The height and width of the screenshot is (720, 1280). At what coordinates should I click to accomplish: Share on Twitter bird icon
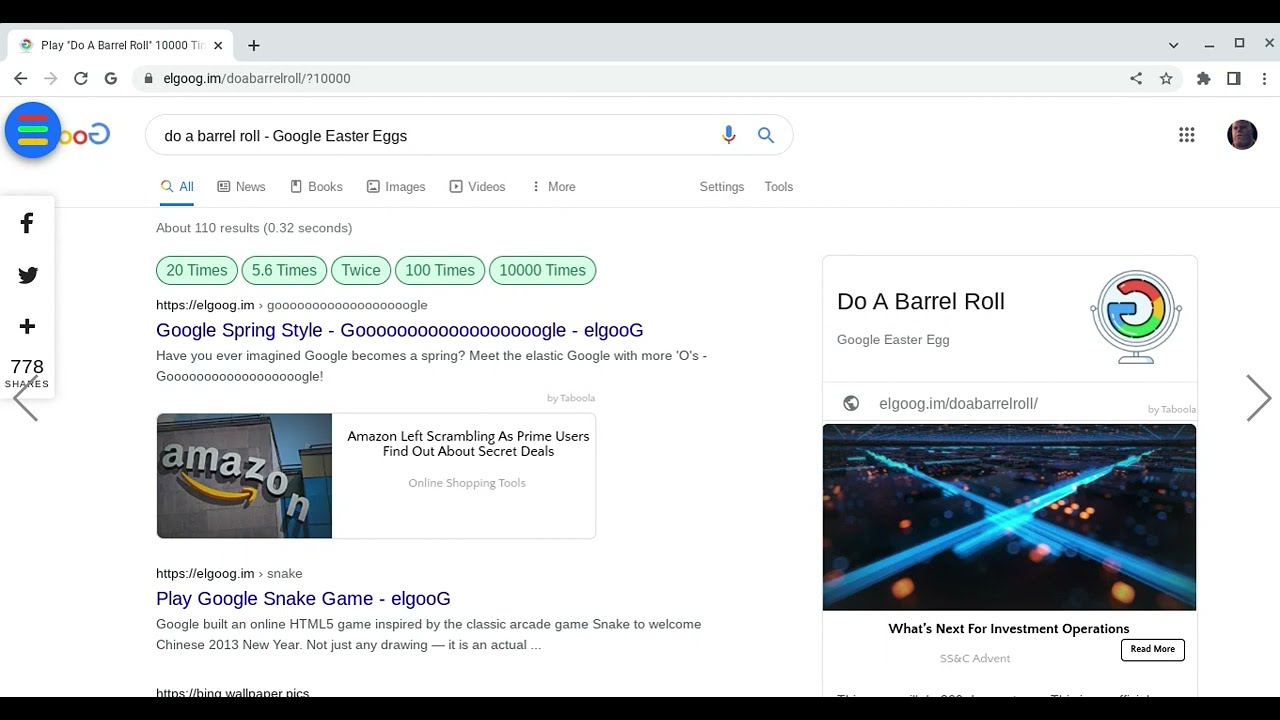tap(27, 275)
